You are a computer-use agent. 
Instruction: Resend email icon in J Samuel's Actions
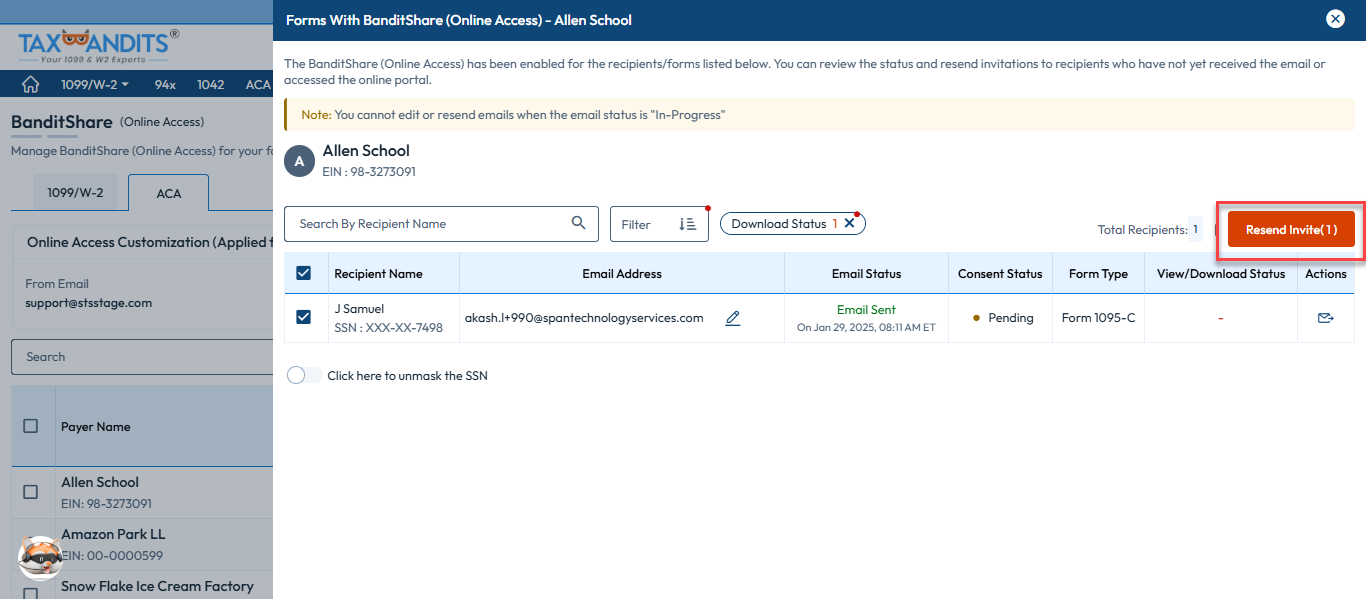pos(1326,318)
